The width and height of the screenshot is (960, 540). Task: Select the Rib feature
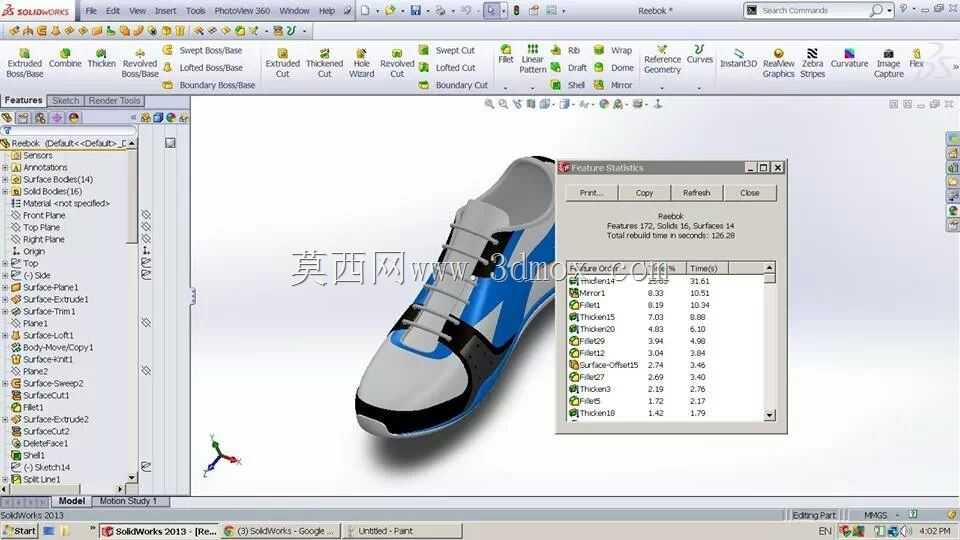(x=566, y=50)
